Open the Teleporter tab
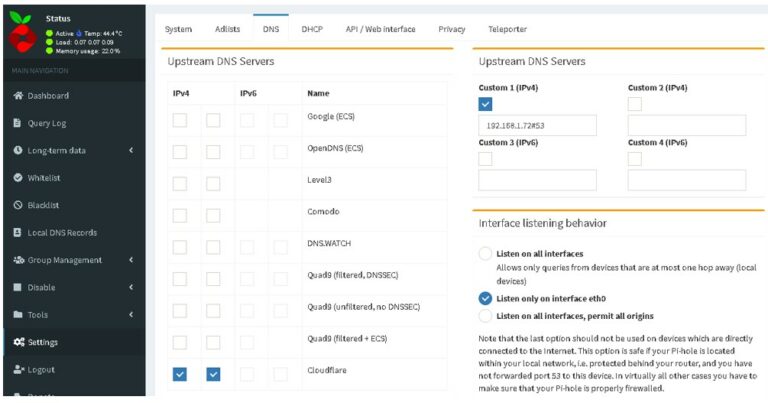 click(508, 30)
